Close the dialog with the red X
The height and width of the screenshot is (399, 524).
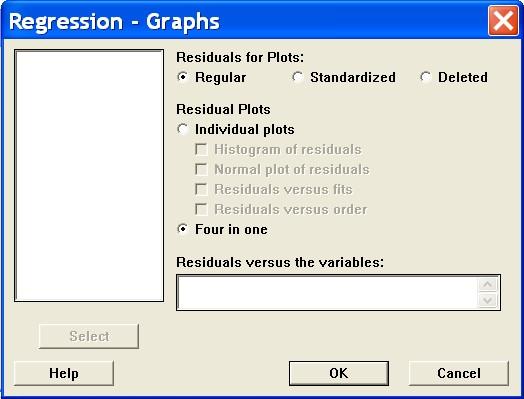(x=503, y=21)
